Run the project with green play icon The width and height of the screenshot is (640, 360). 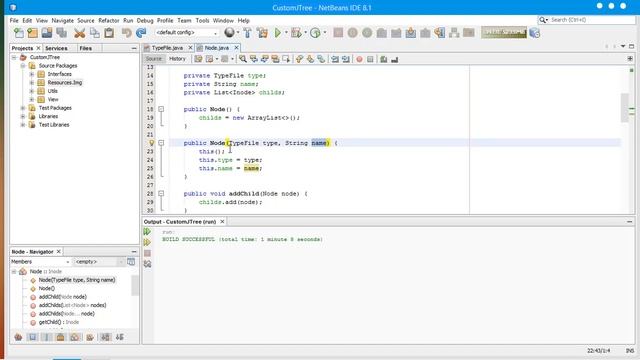pyautogui.click(x=278, y=33)
